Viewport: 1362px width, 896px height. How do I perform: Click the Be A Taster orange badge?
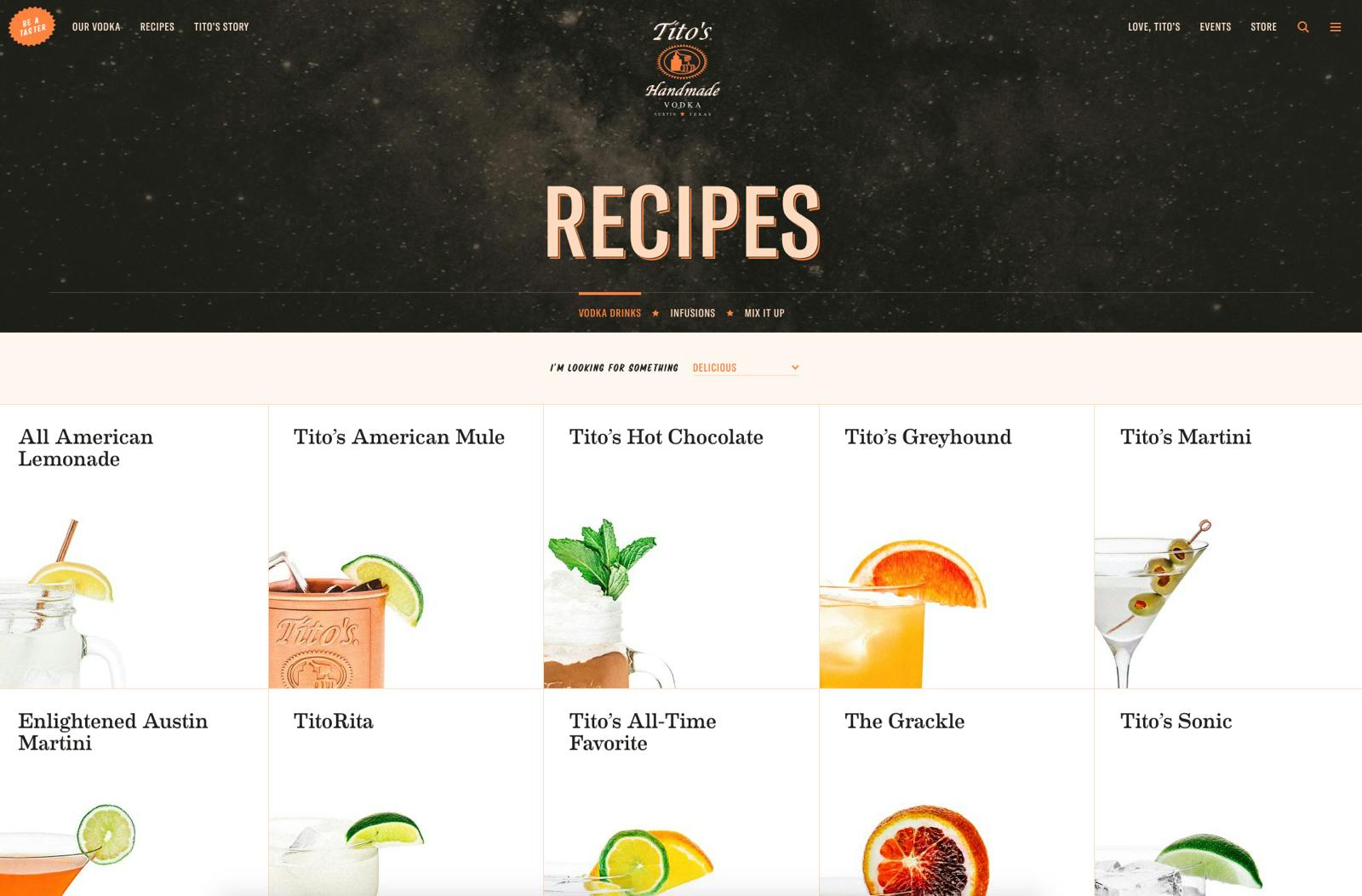31,26
